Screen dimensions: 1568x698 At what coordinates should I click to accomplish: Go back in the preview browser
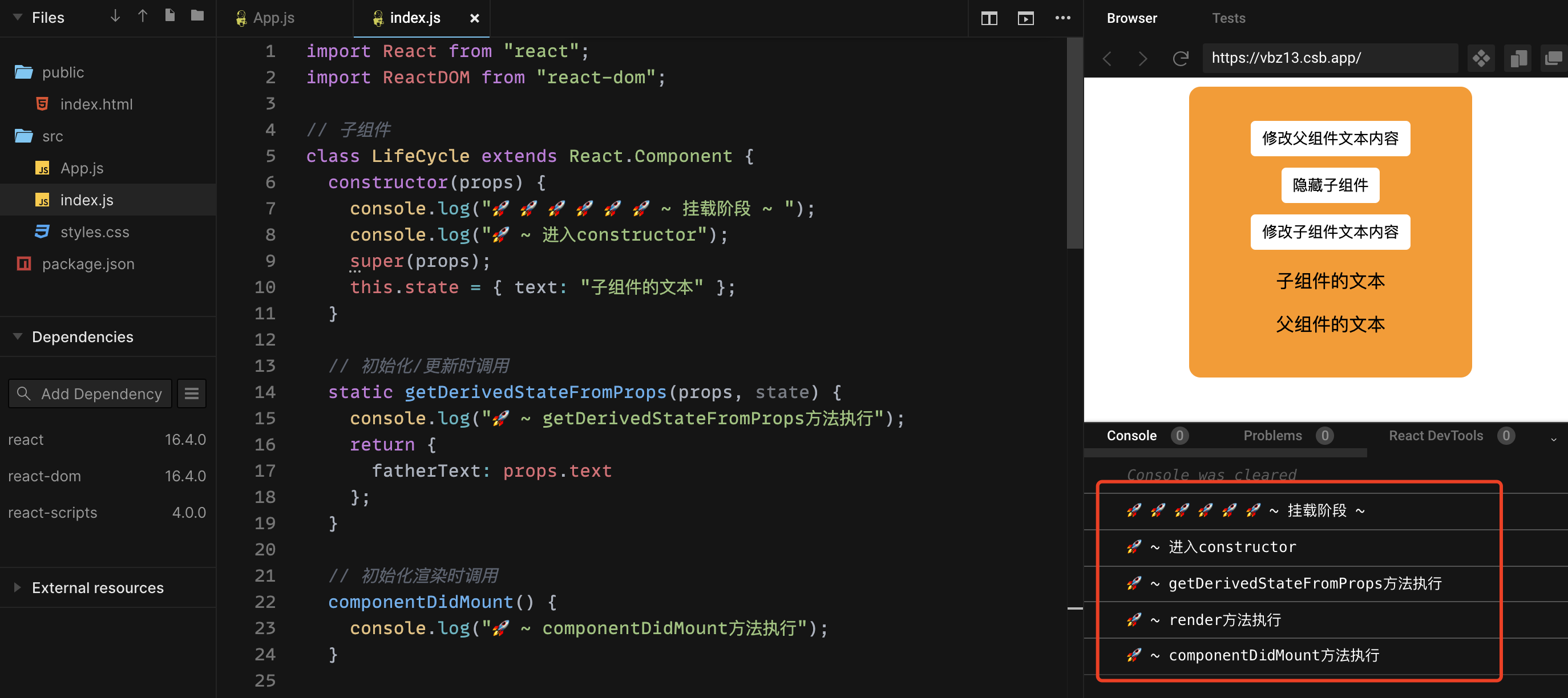coord(1107,58)
